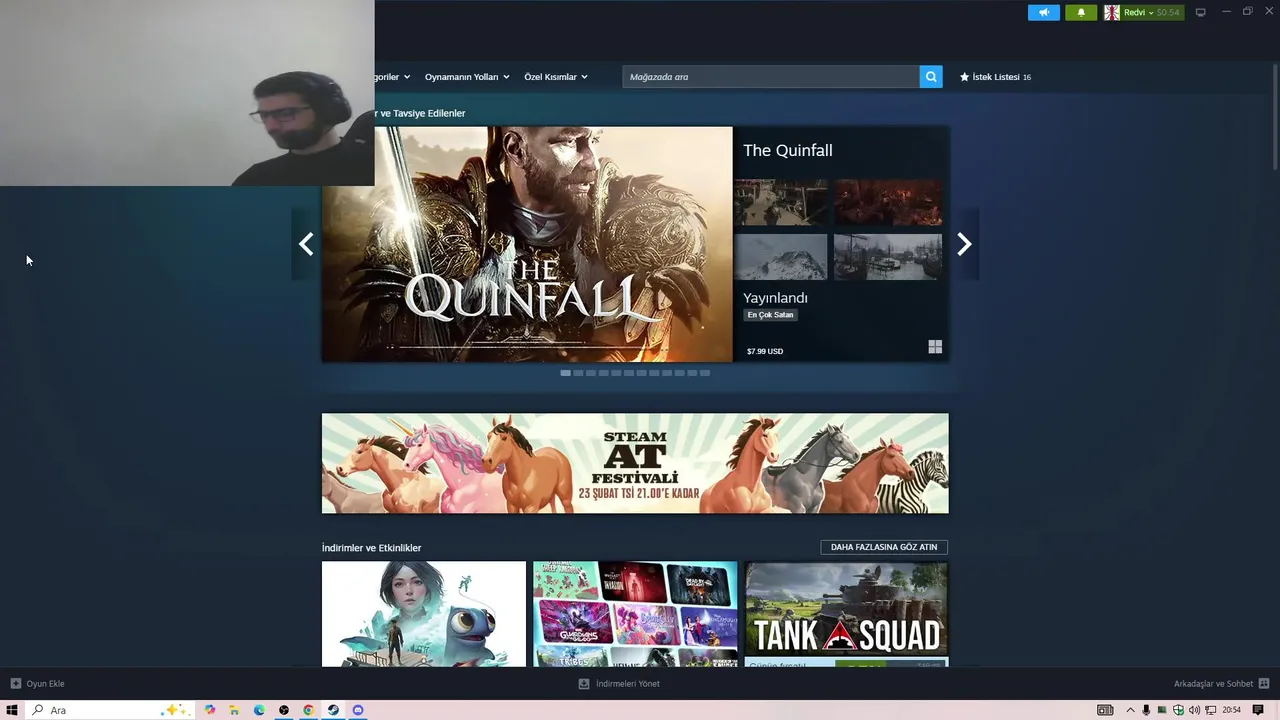Open the girl with blue creature game capsule
The width and height of the screenshot is (1280, 720).
[424, 614]
